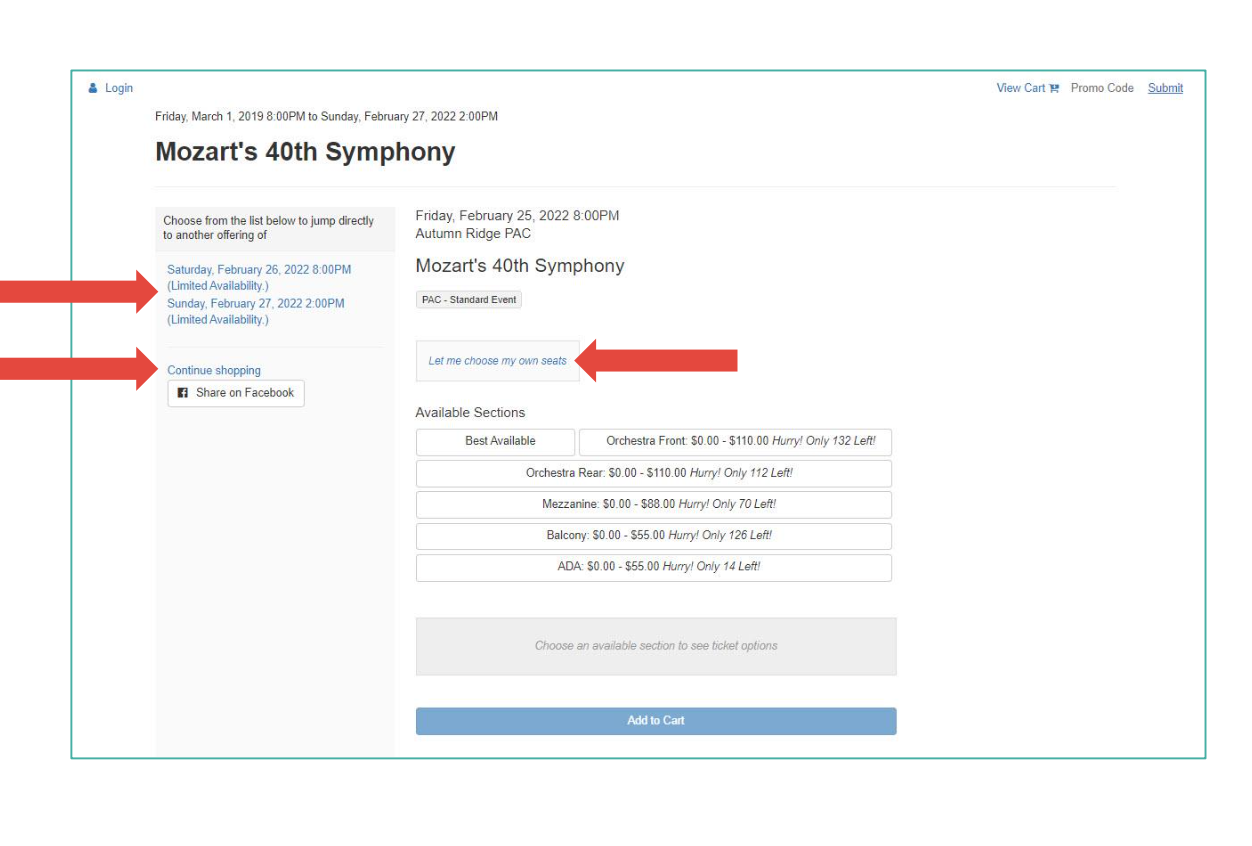
Task: Select the ADA section
Action: coord(653,567)
